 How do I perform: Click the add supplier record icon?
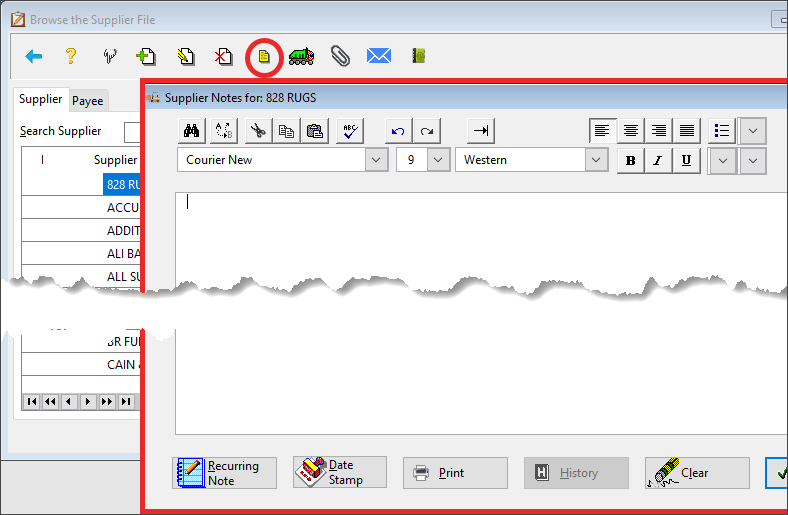[x=146, y=56]
